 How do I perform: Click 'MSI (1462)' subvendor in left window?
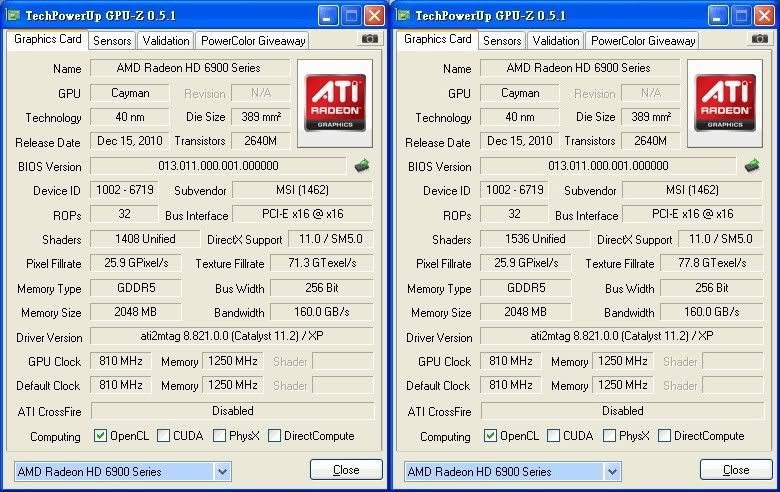[302, 190]
